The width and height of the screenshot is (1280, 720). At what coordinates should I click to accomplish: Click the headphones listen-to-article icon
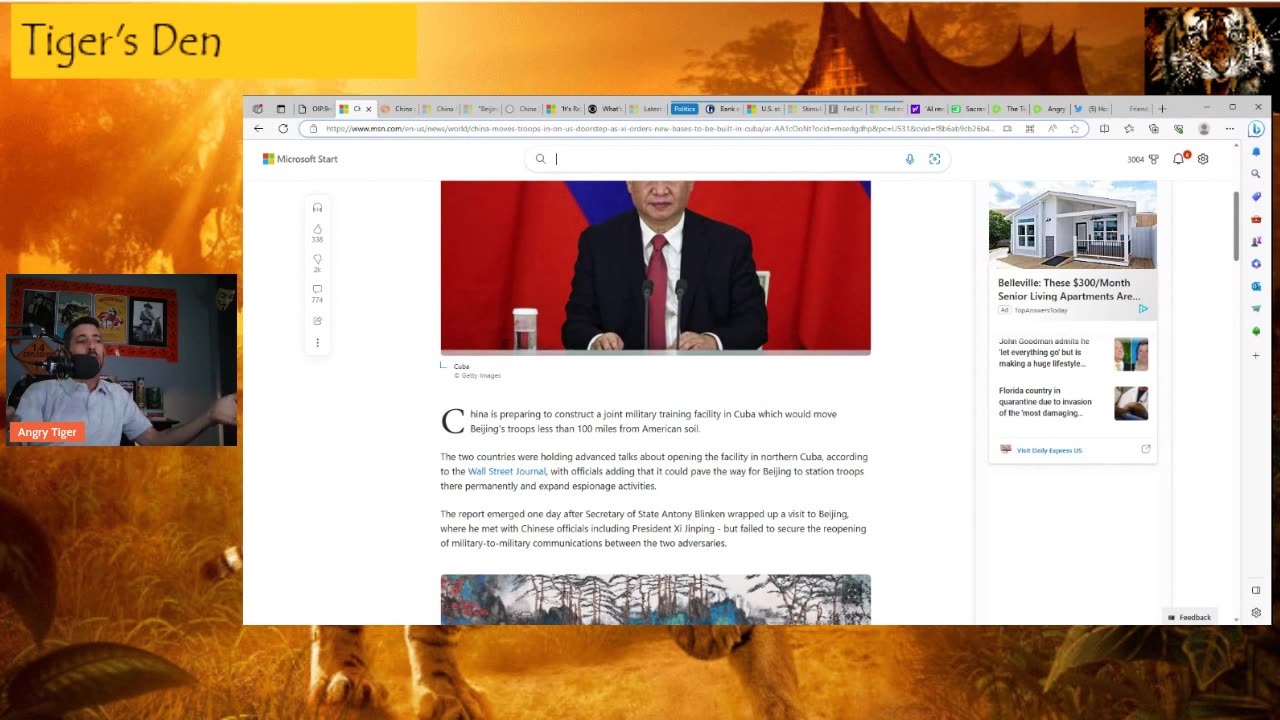click(317, 207)
